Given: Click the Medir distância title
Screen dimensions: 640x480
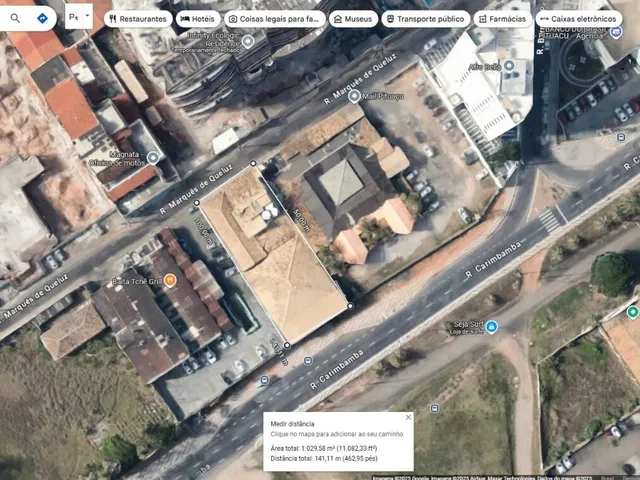Looking at the screenshot, I should 292,424.
